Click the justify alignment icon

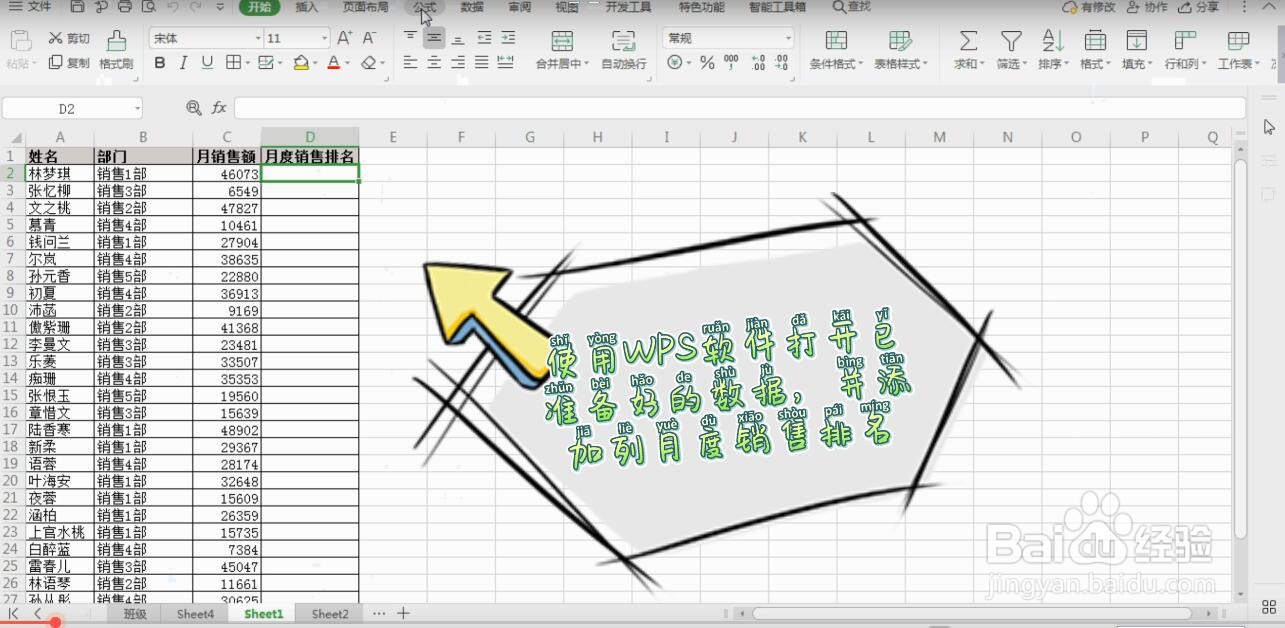click(x=482, y=63)
